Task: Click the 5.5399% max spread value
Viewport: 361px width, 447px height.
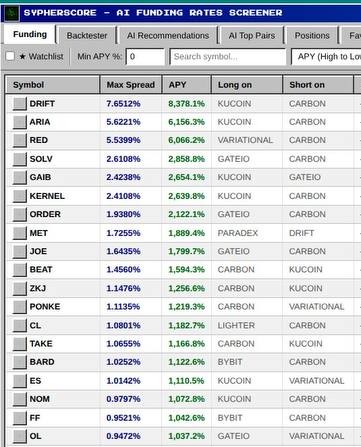Action: pos(123,140)
